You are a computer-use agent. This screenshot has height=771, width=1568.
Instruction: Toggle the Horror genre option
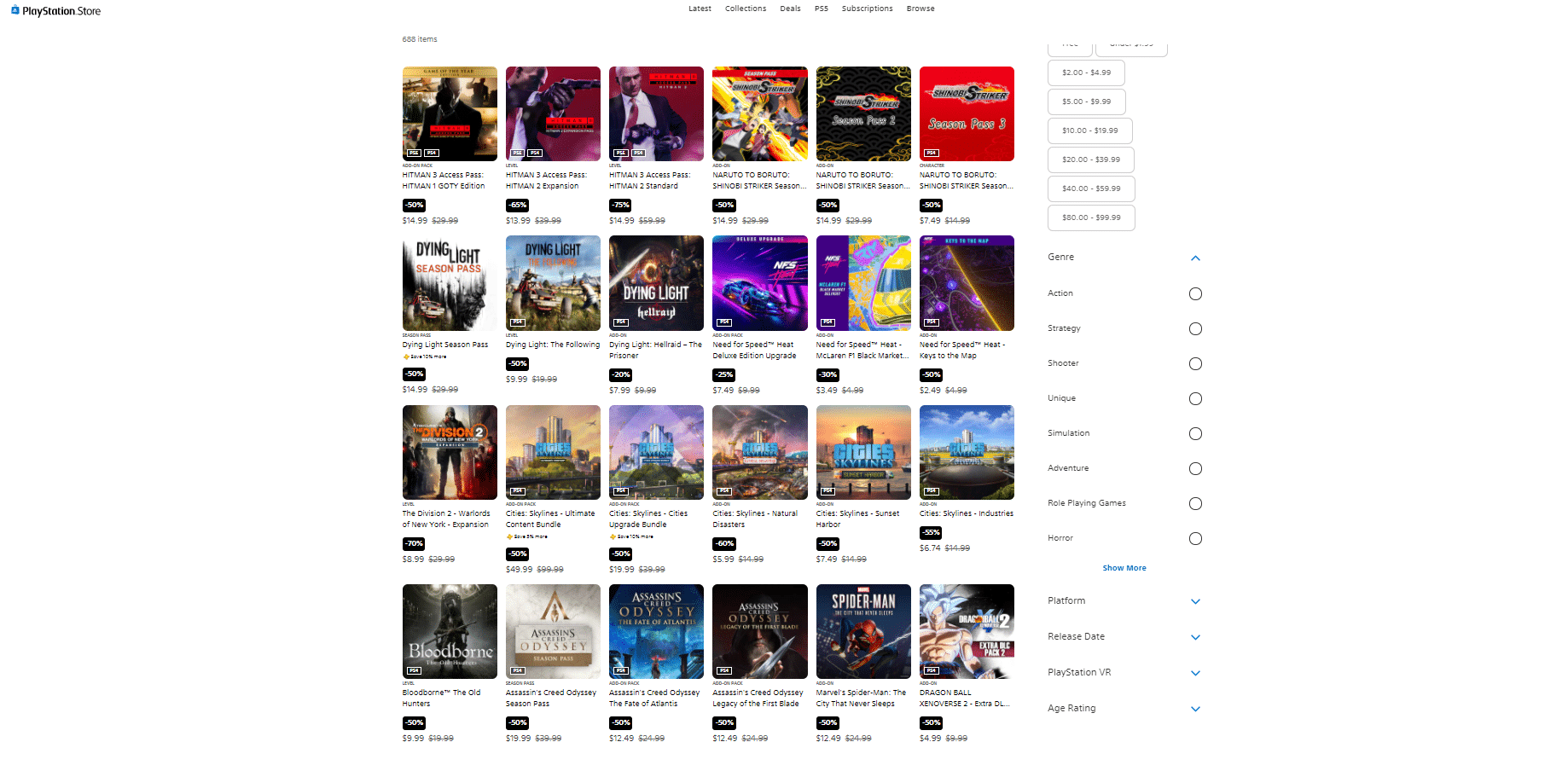click(x=1195, y=539)
